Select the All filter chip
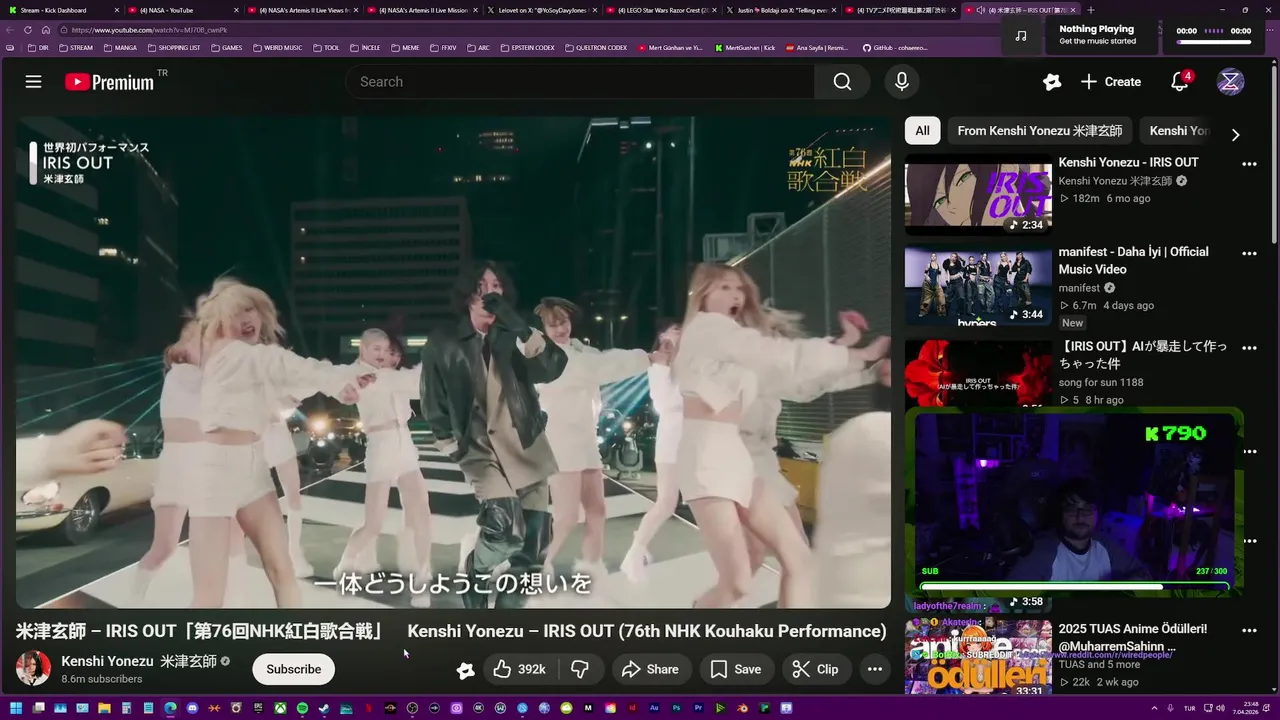 coord(922,131)
